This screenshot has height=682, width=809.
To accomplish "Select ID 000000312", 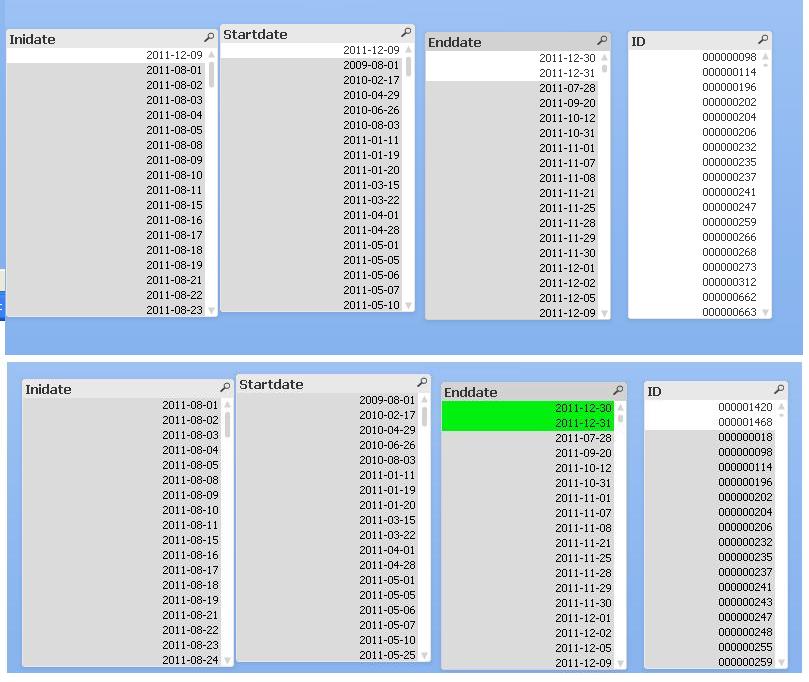I will pyautogui.click(x=695, y=282).
